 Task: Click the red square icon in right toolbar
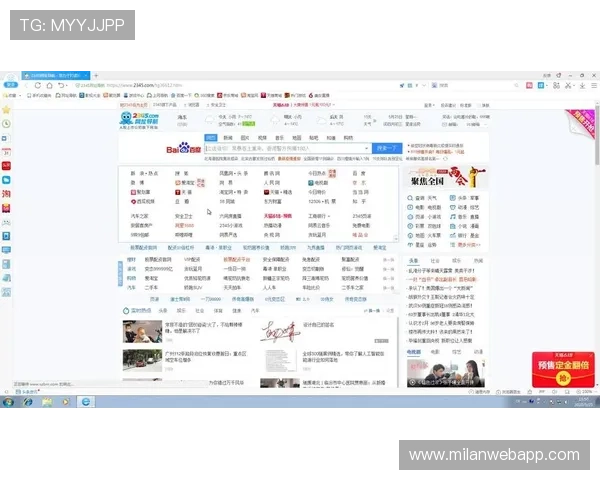(x=529, y=85)
